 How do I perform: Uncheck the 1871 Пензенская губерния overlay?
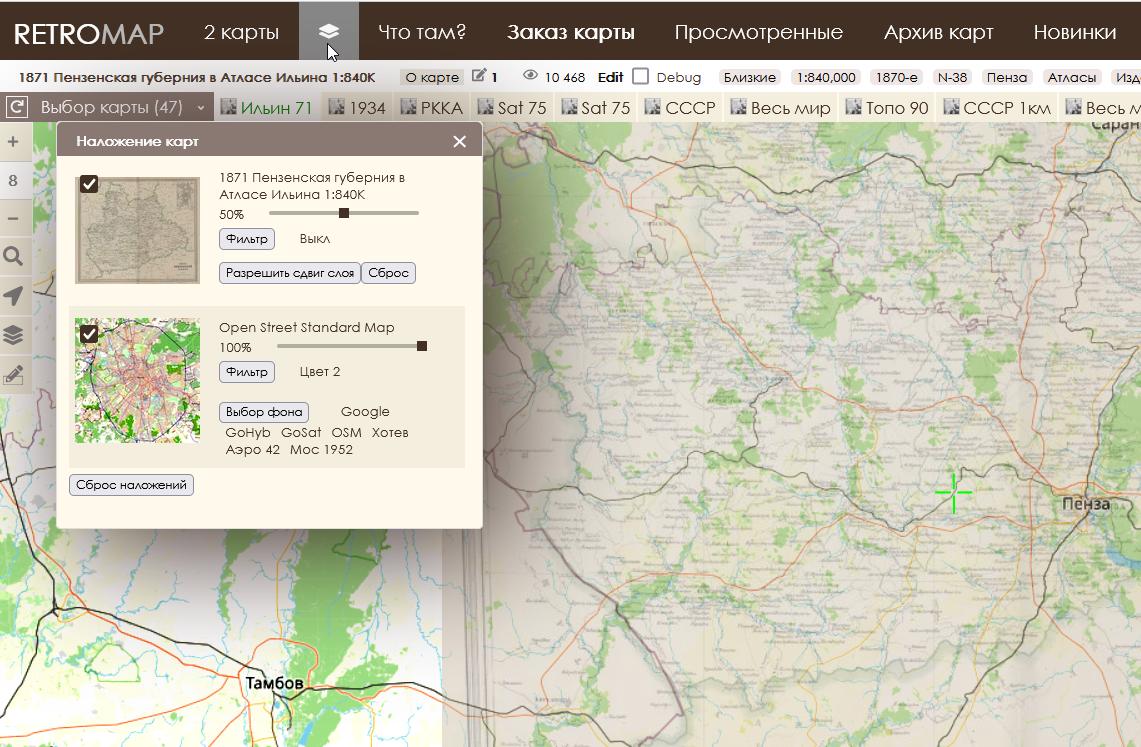(x=89, y=184)
